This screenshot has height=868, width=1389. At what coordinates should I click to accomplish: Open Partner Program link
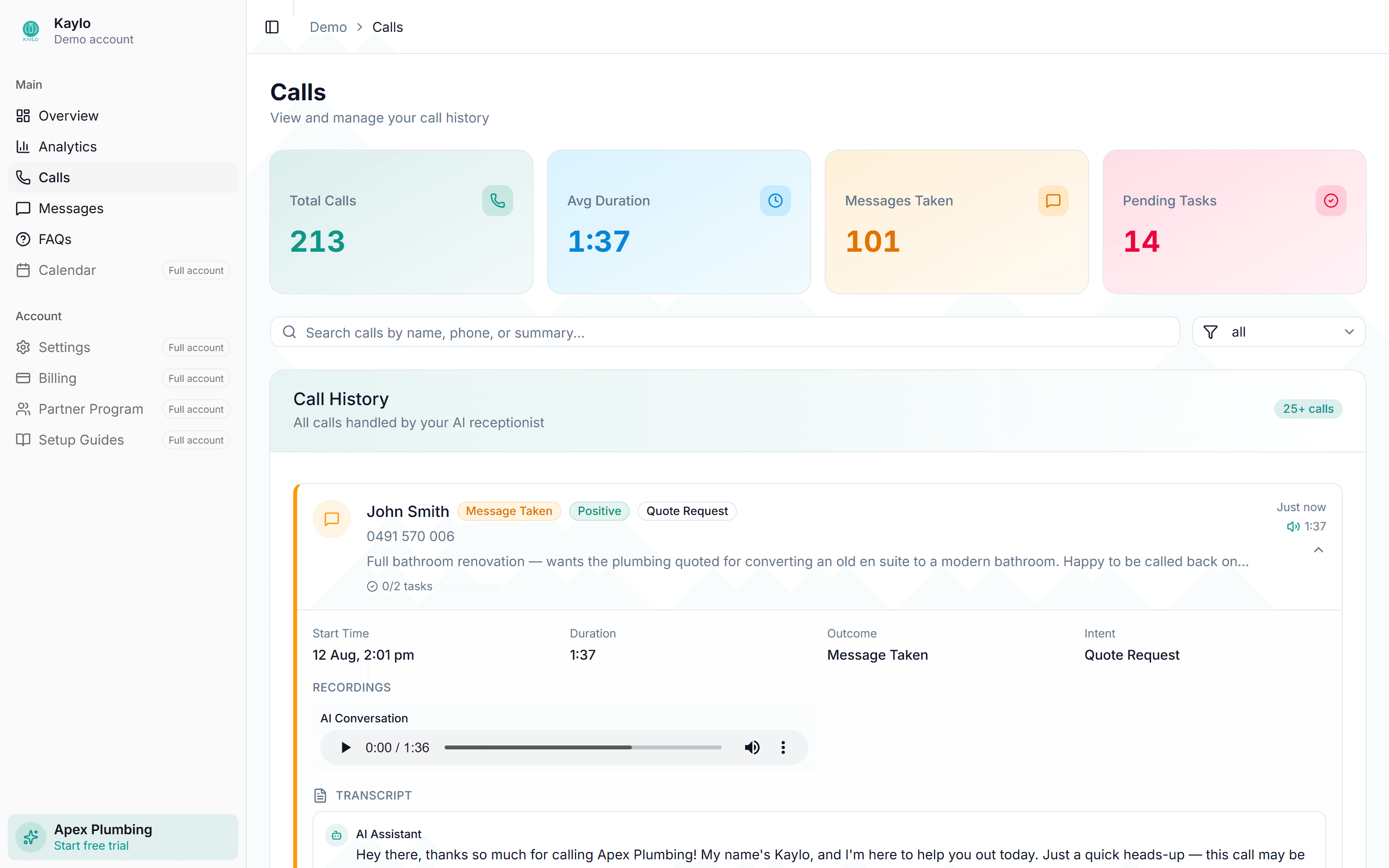point(123,409)
